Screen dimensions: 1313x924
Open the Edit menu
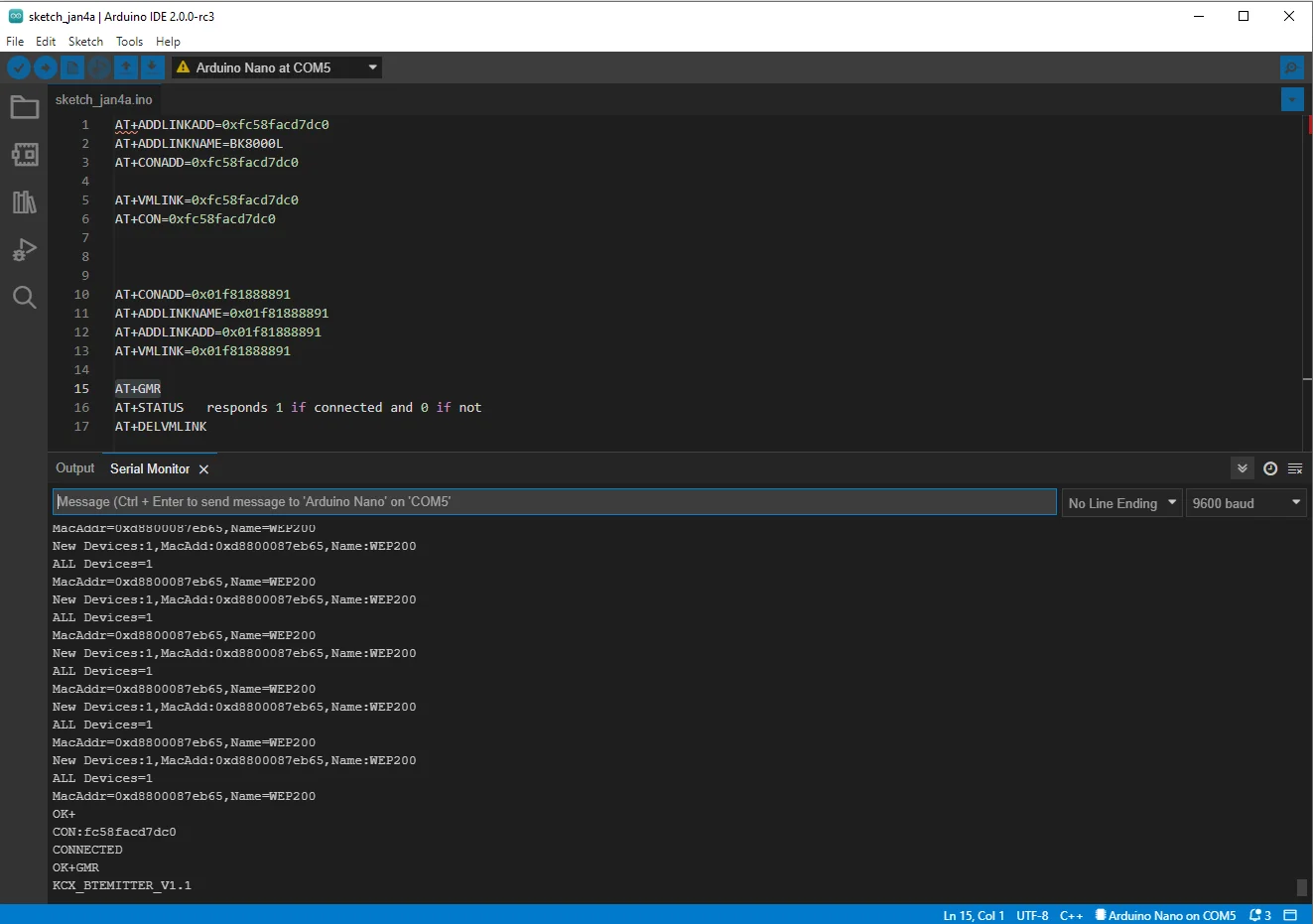click(x=46, y=42)
